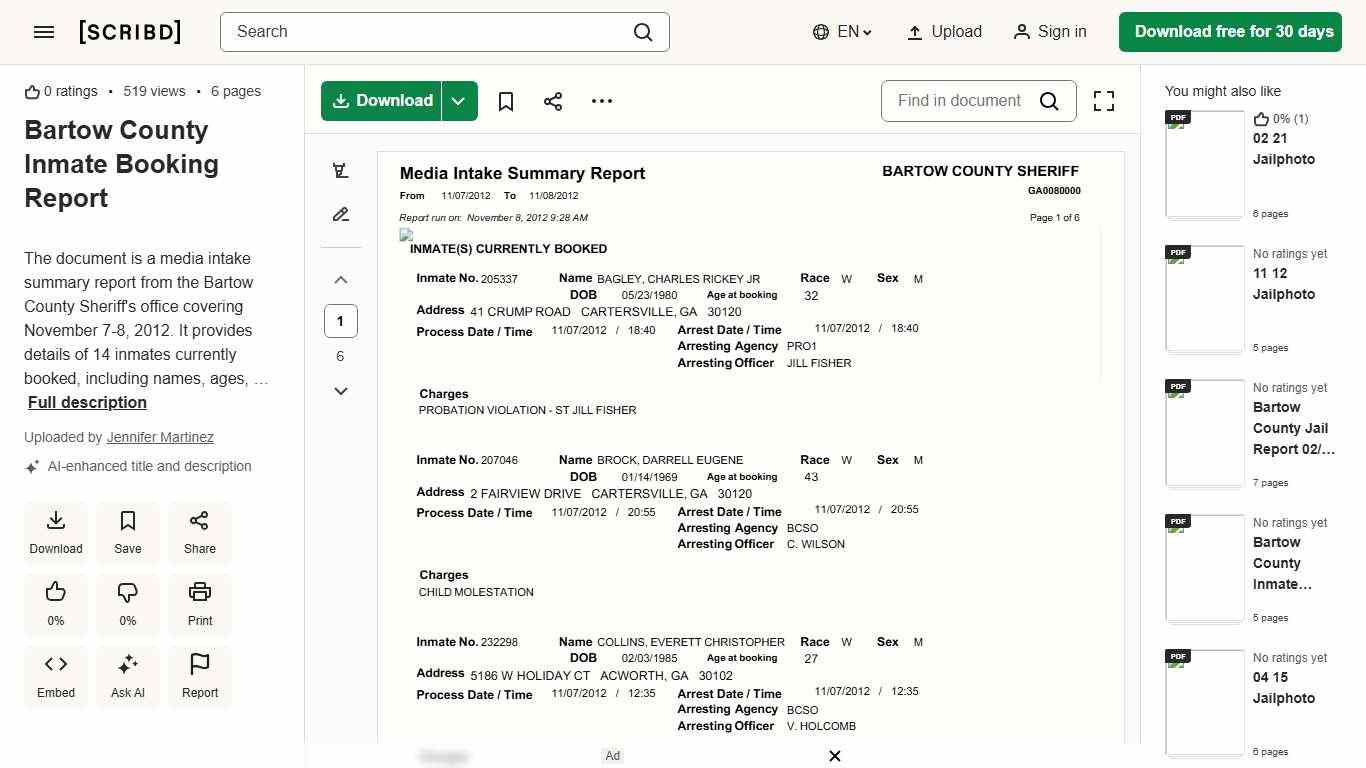Open the more options ellipsis menu
Screen dimensions: 1366x768
coord(601,101)
